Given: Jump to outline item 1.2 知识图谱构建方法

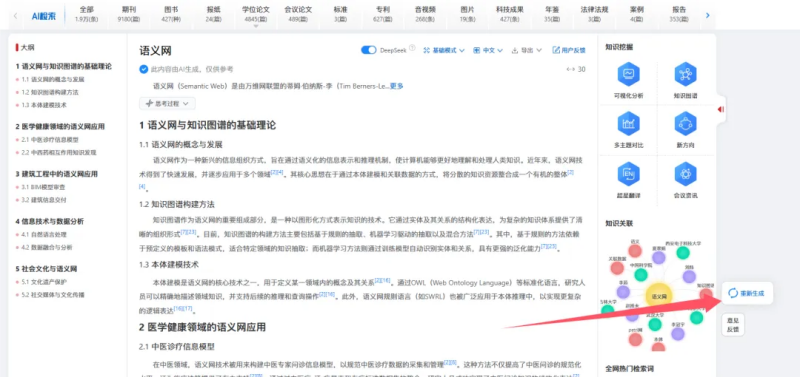Looking at the screenshot, I should point(50,92).
